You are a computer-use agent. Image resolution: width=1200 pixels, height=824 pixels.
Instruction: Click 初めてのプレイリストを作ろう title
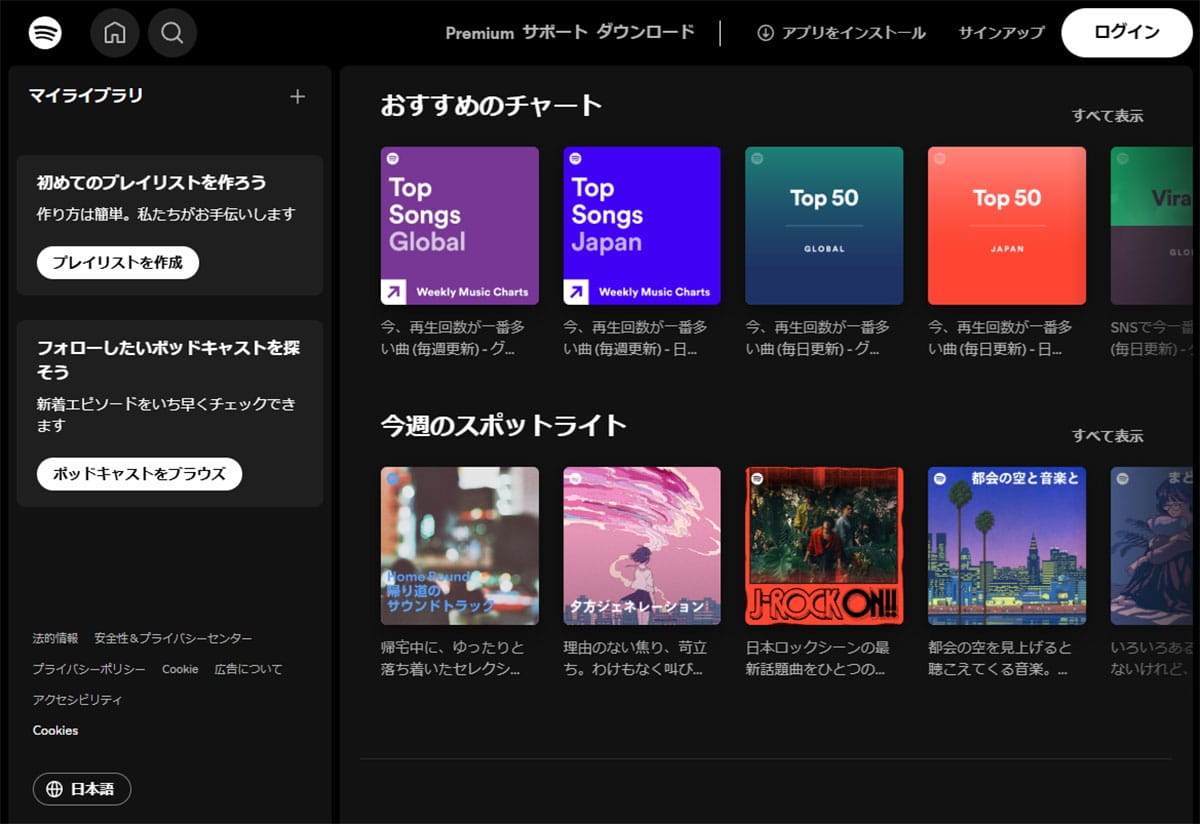[152, 183]
